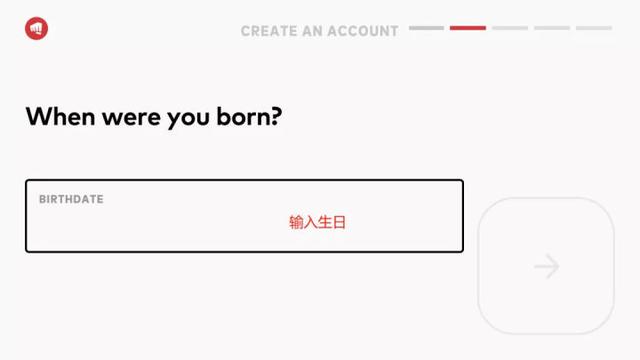The height and width of the screenshot is (360, 640).
Task: Click the word When in the heading
Action: [60, 117]
